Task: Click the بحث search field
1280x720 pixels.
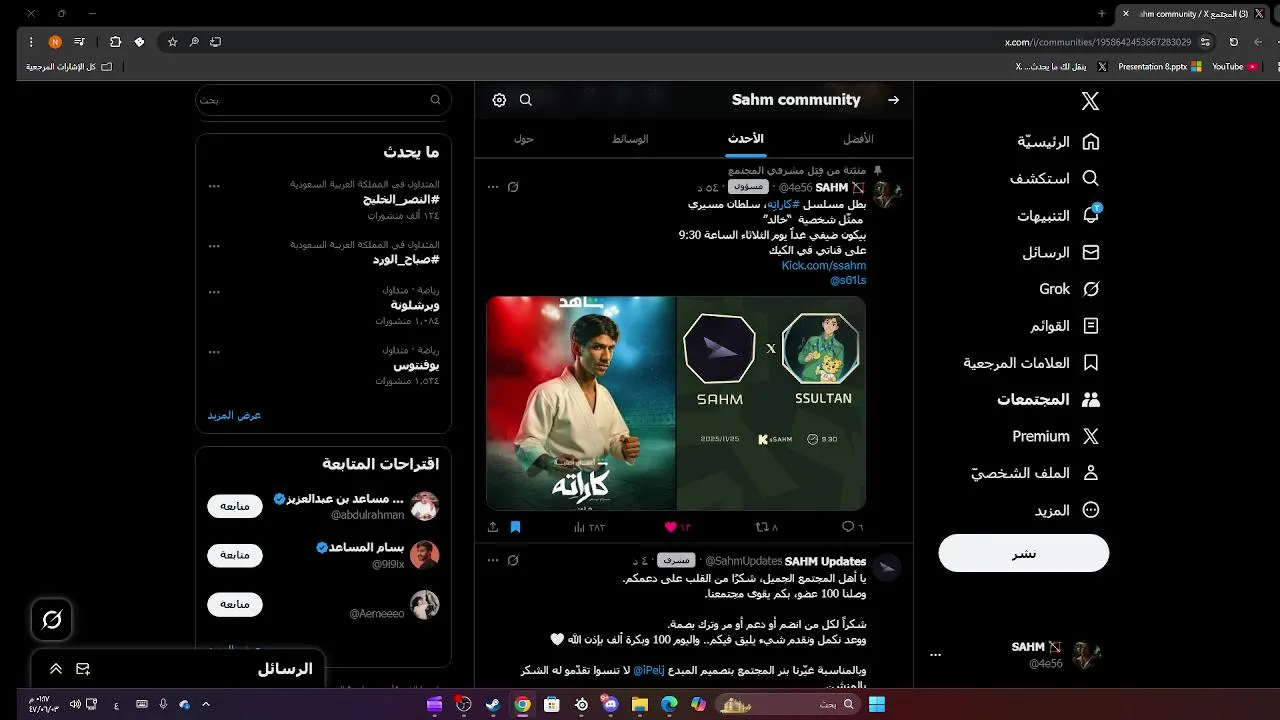Action: [x=323, y=100]
